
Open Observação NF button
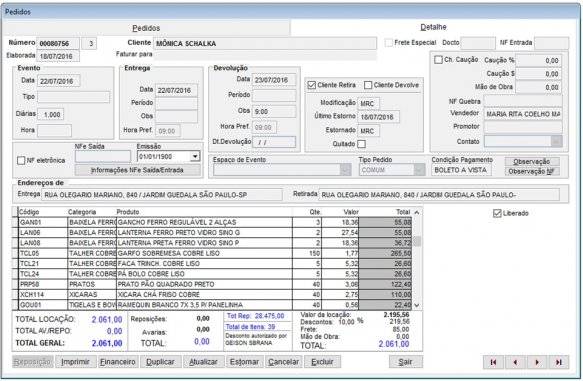click(532, 171)
